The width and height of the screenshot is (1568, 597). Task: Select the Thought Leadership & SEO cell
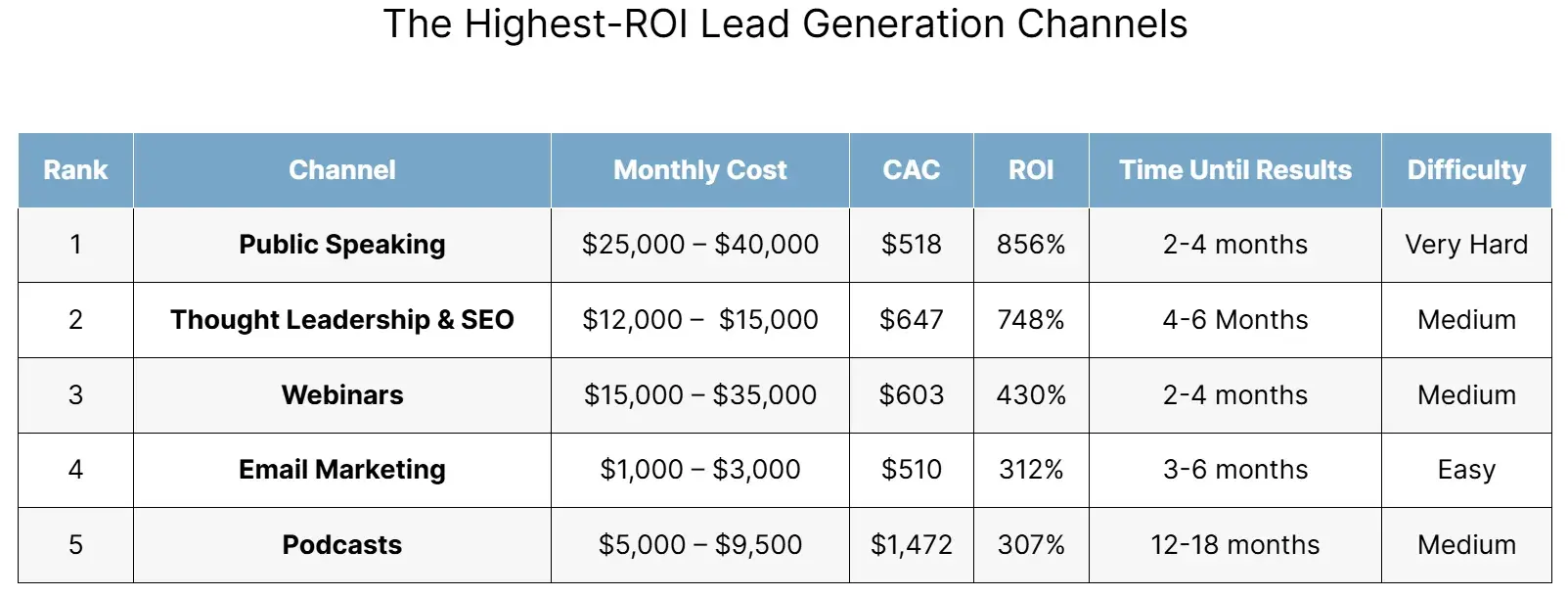341,320
